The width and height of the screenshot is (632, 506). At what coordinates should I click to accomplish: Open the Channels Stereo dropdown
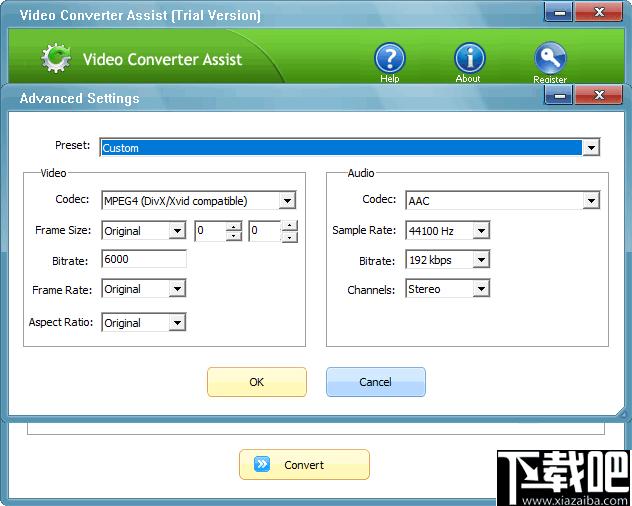481,289
